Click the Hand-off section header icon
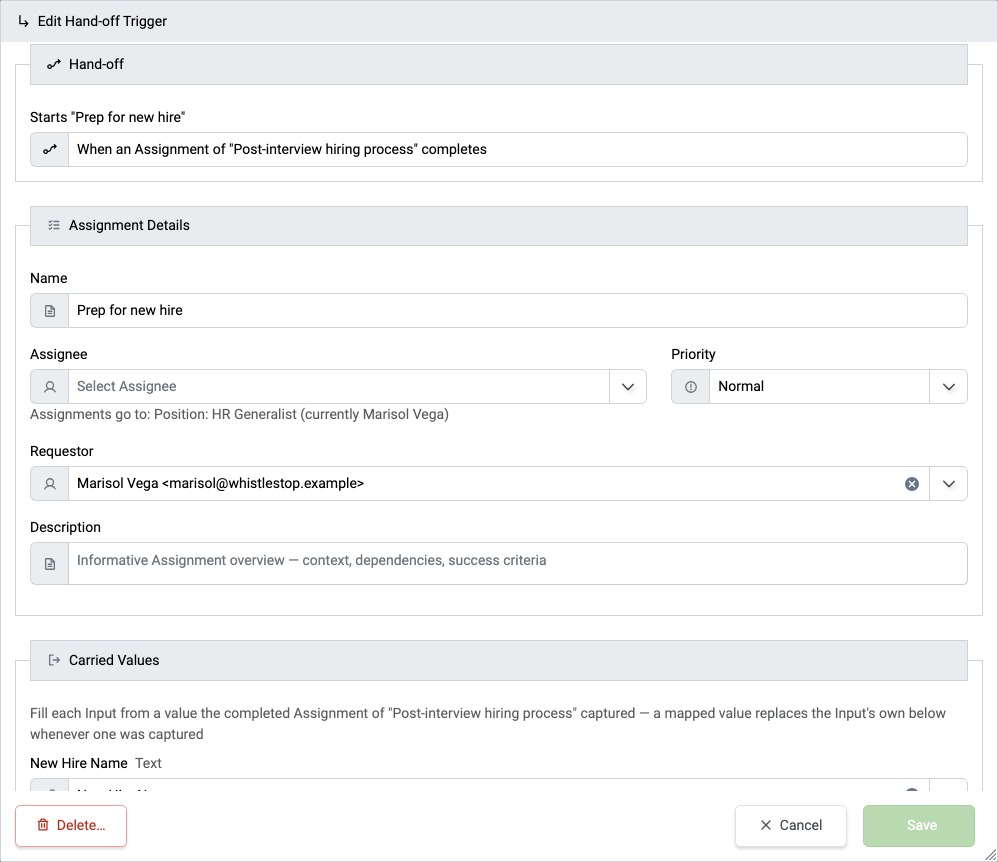This screenshot has width=998, height=862. pos(53,64)
